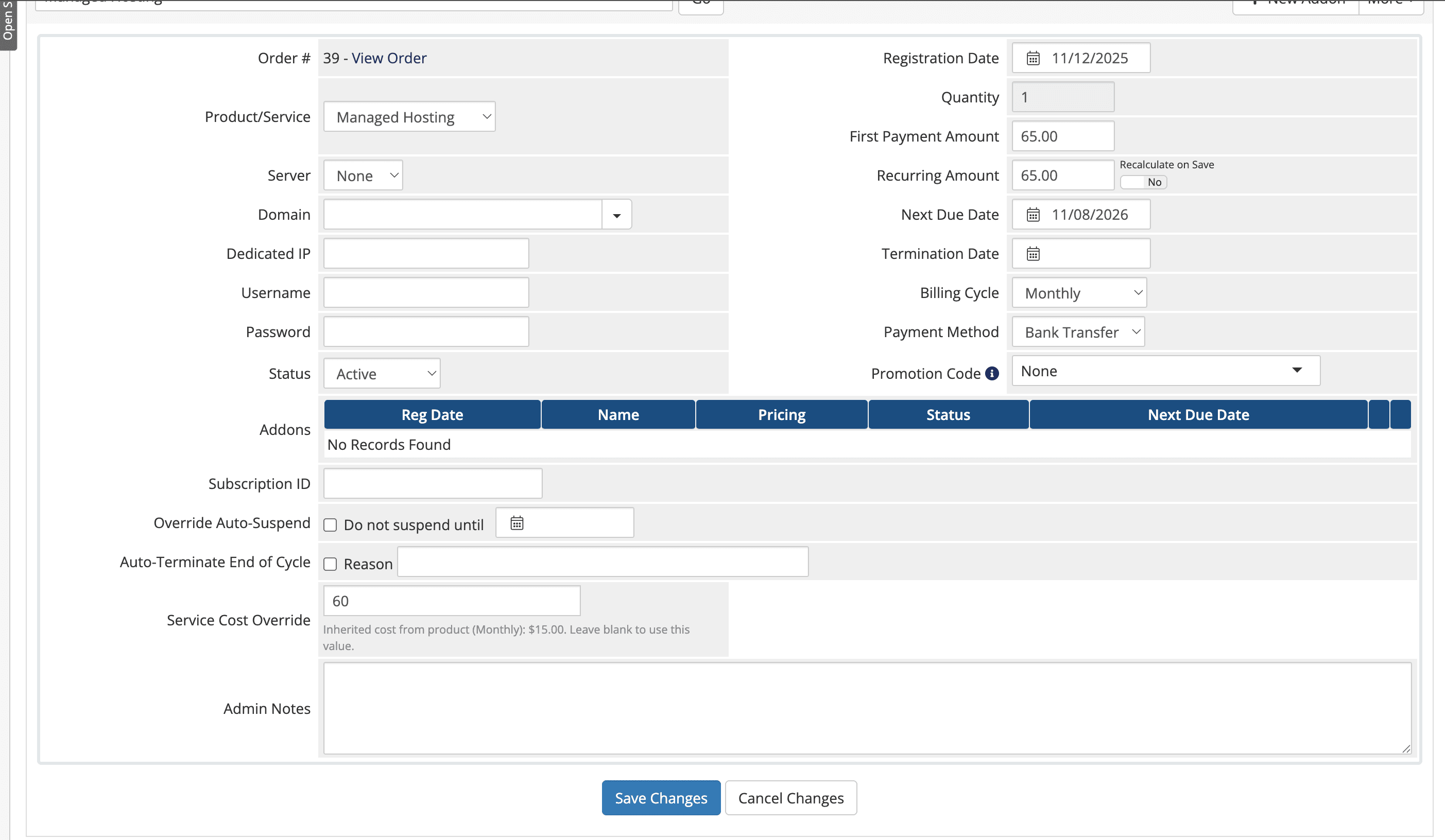Sort addons by the Pricing column header

[x=782, y=414]
